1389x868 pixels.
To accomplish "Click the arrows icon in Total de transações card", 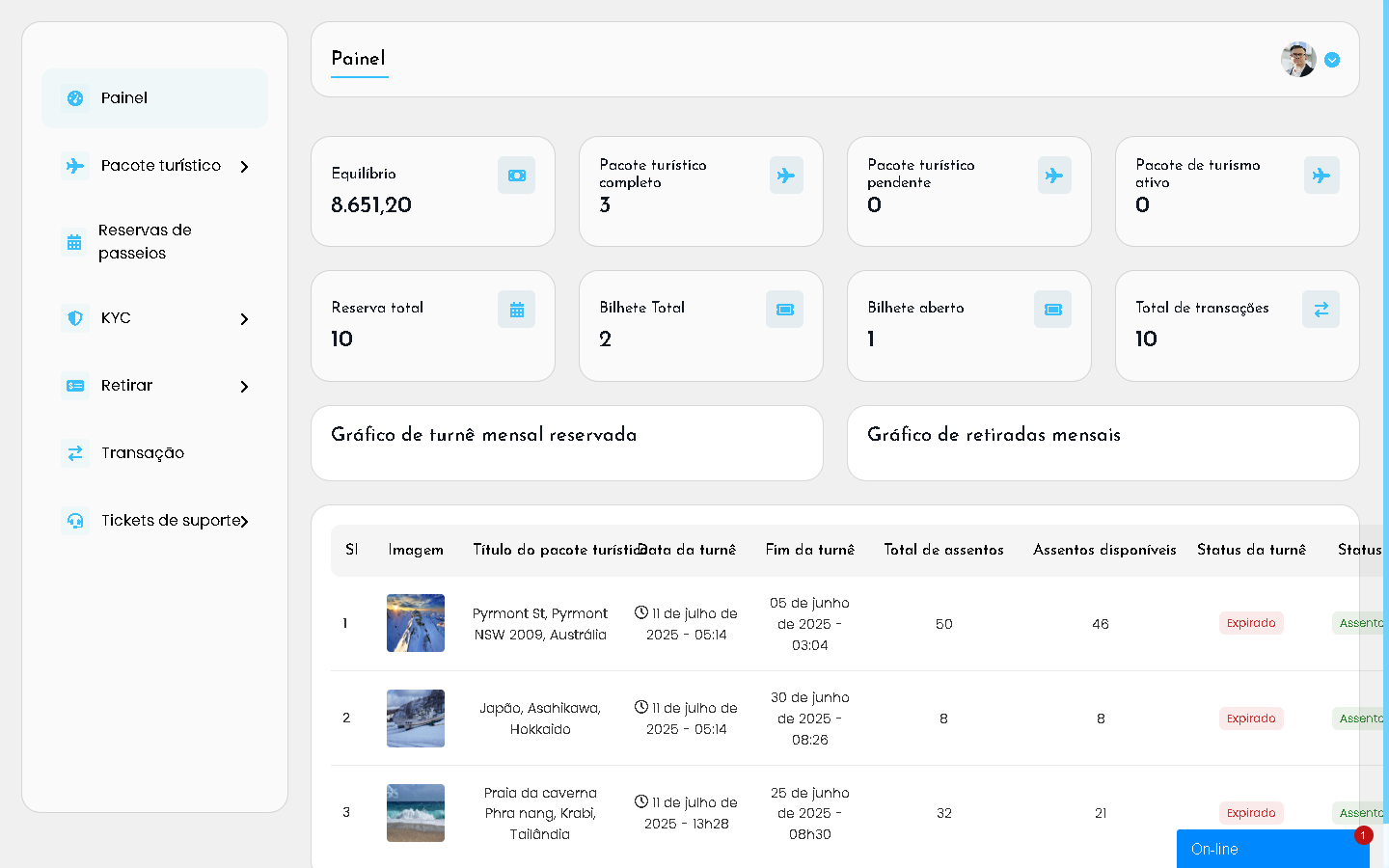I will click(1321, 310).
